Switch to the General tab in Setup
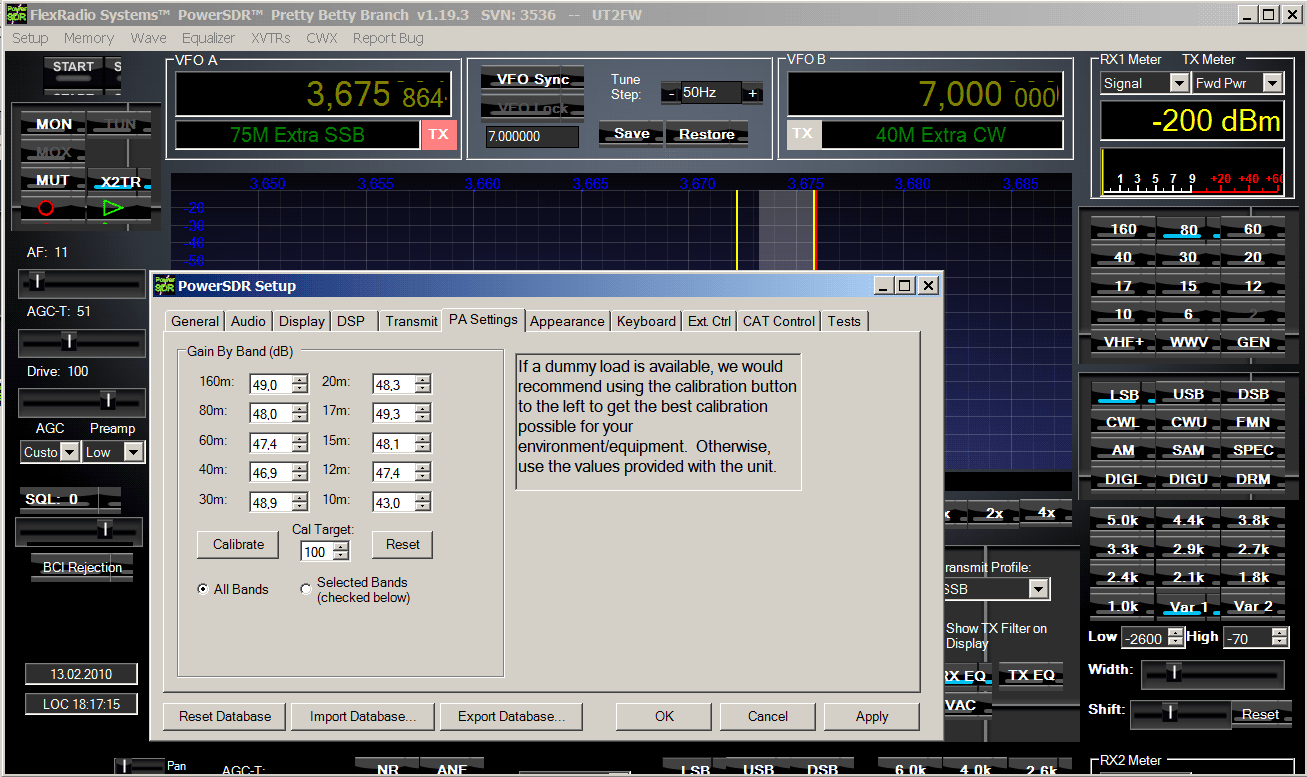The image size is (1307, 777). (195, 321)
